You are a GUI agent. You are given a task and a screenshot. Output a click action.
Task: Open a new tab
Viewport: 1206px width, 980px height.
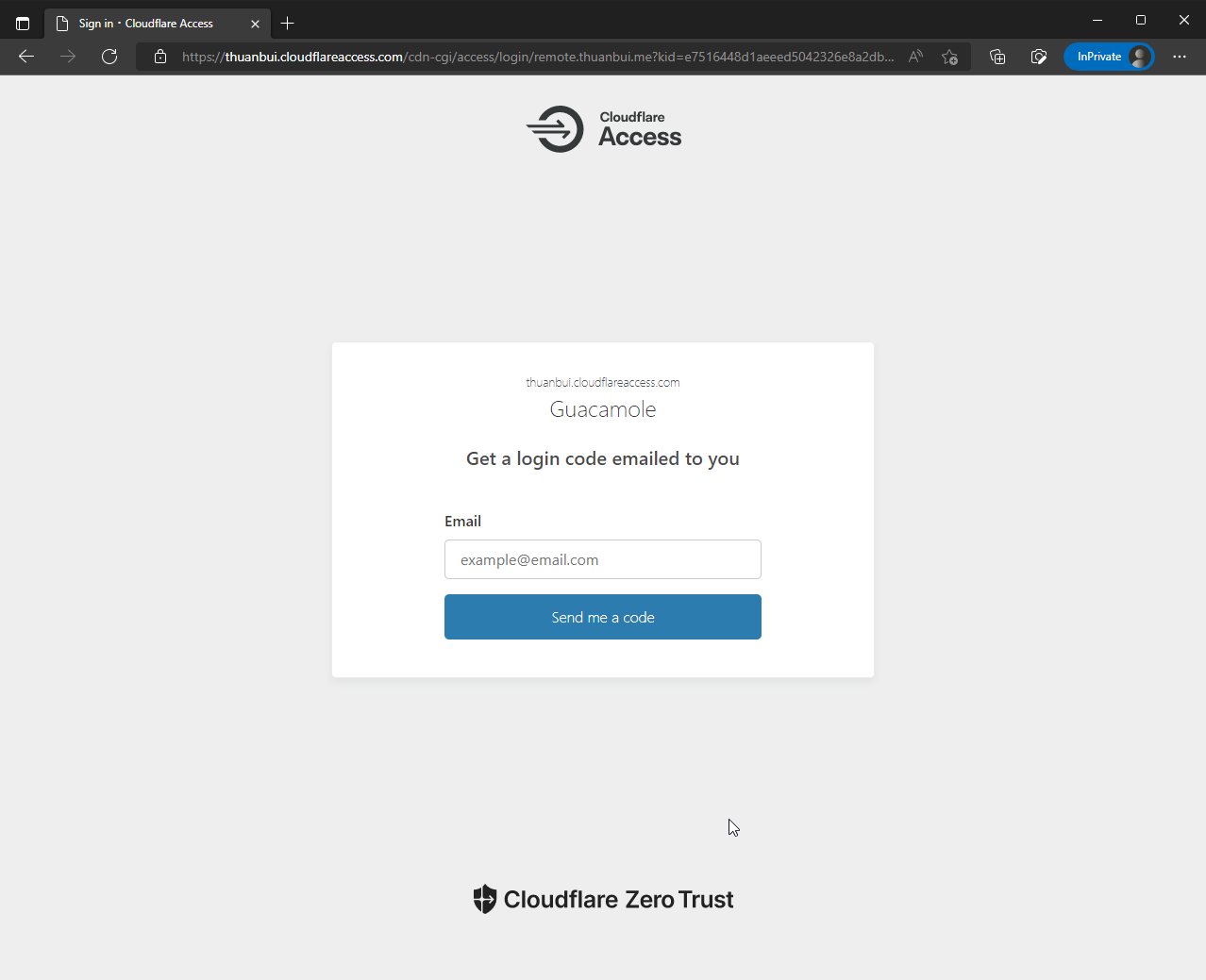pyautogui.click(x=288, y=24)
